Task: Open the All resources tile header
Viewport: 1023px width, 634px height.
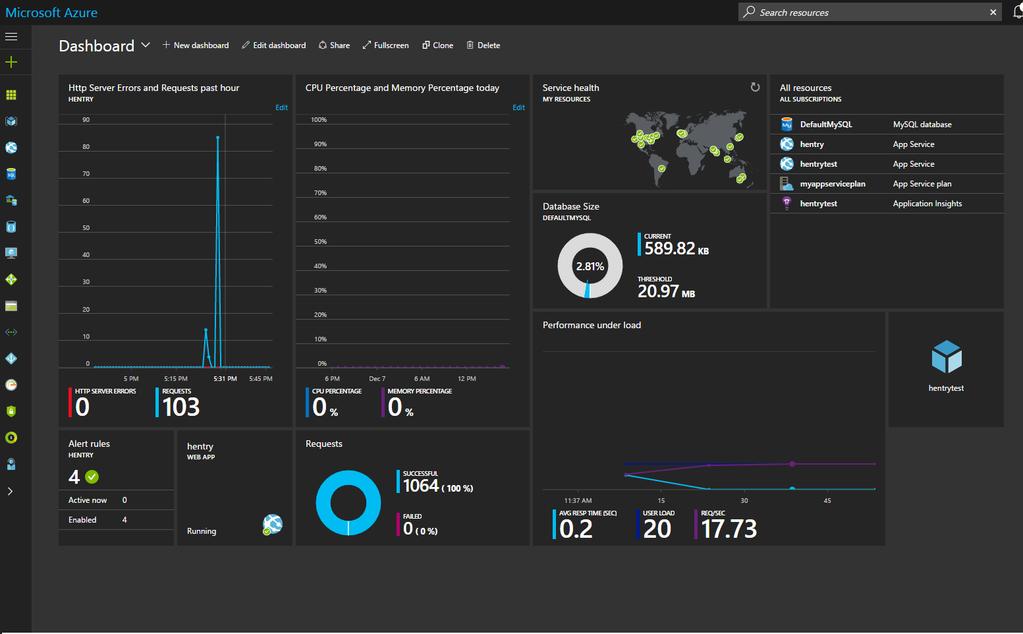Action: coord(810,93)
